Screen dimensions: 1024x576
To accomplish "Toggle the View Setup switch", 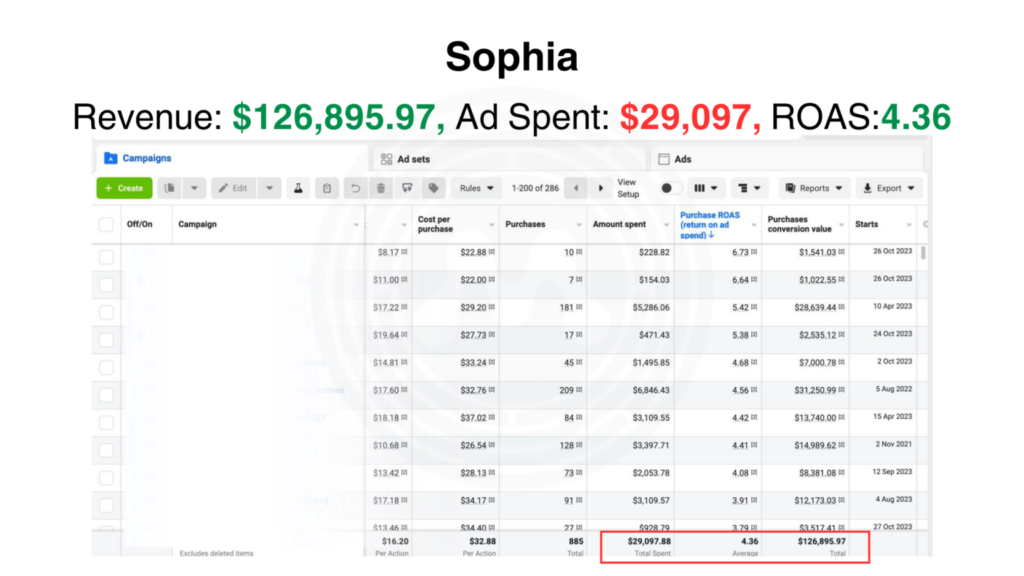I will (x=671, y=188).
